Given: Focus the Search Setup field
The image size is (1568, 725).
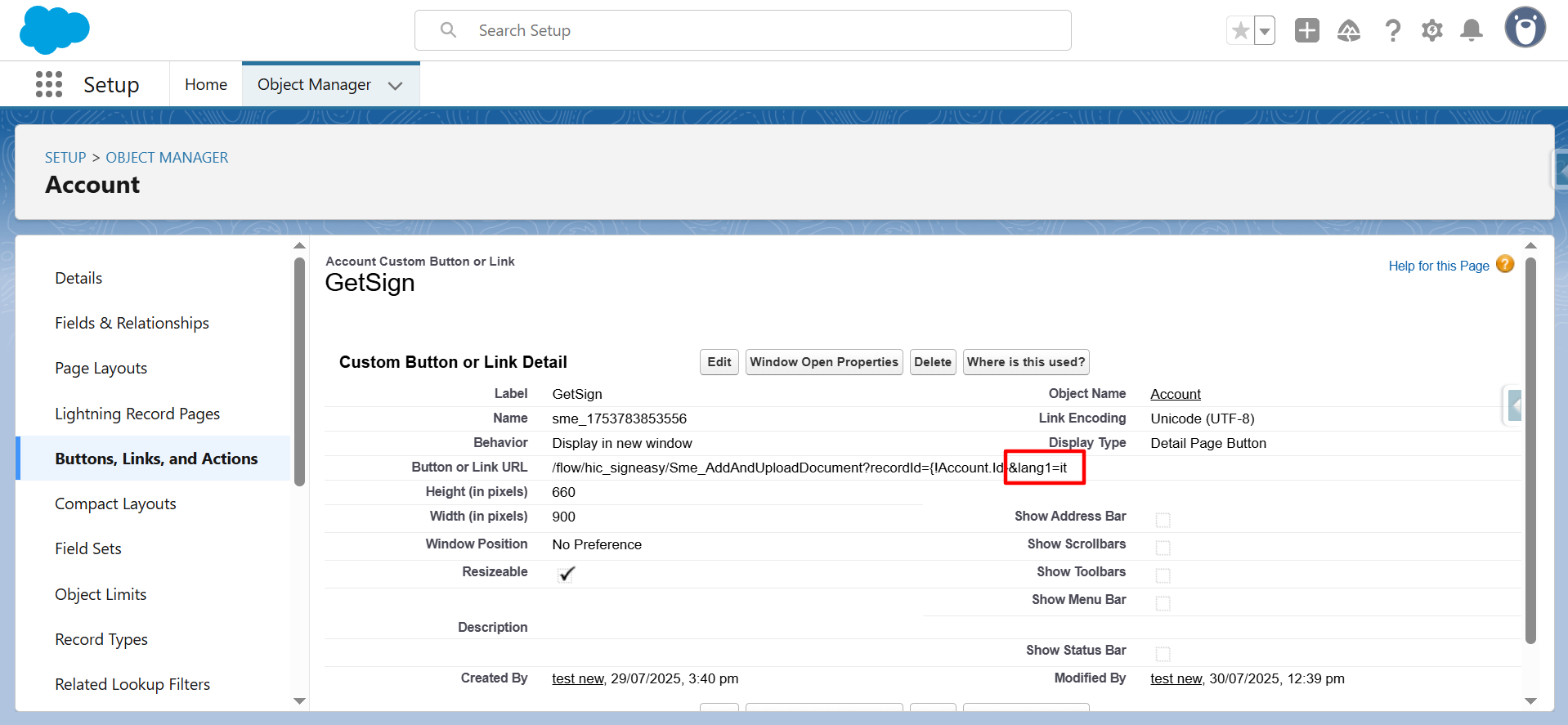Looking at the screenshot, I should click(x=742, y=30).
